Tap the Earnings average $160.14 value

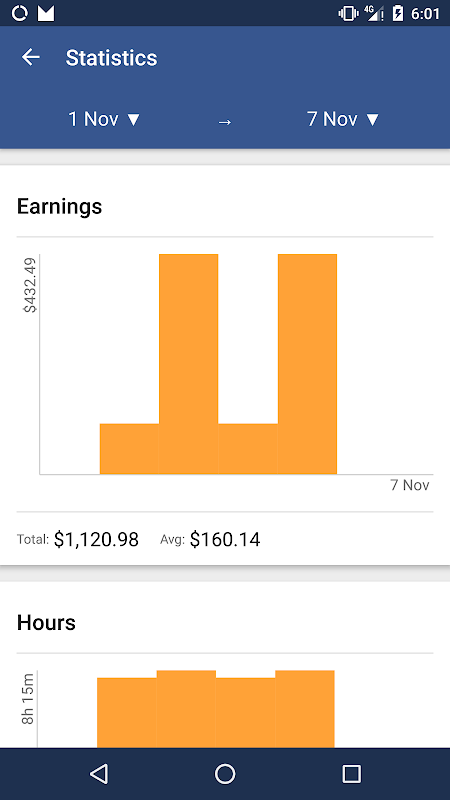tap(225, 539)
